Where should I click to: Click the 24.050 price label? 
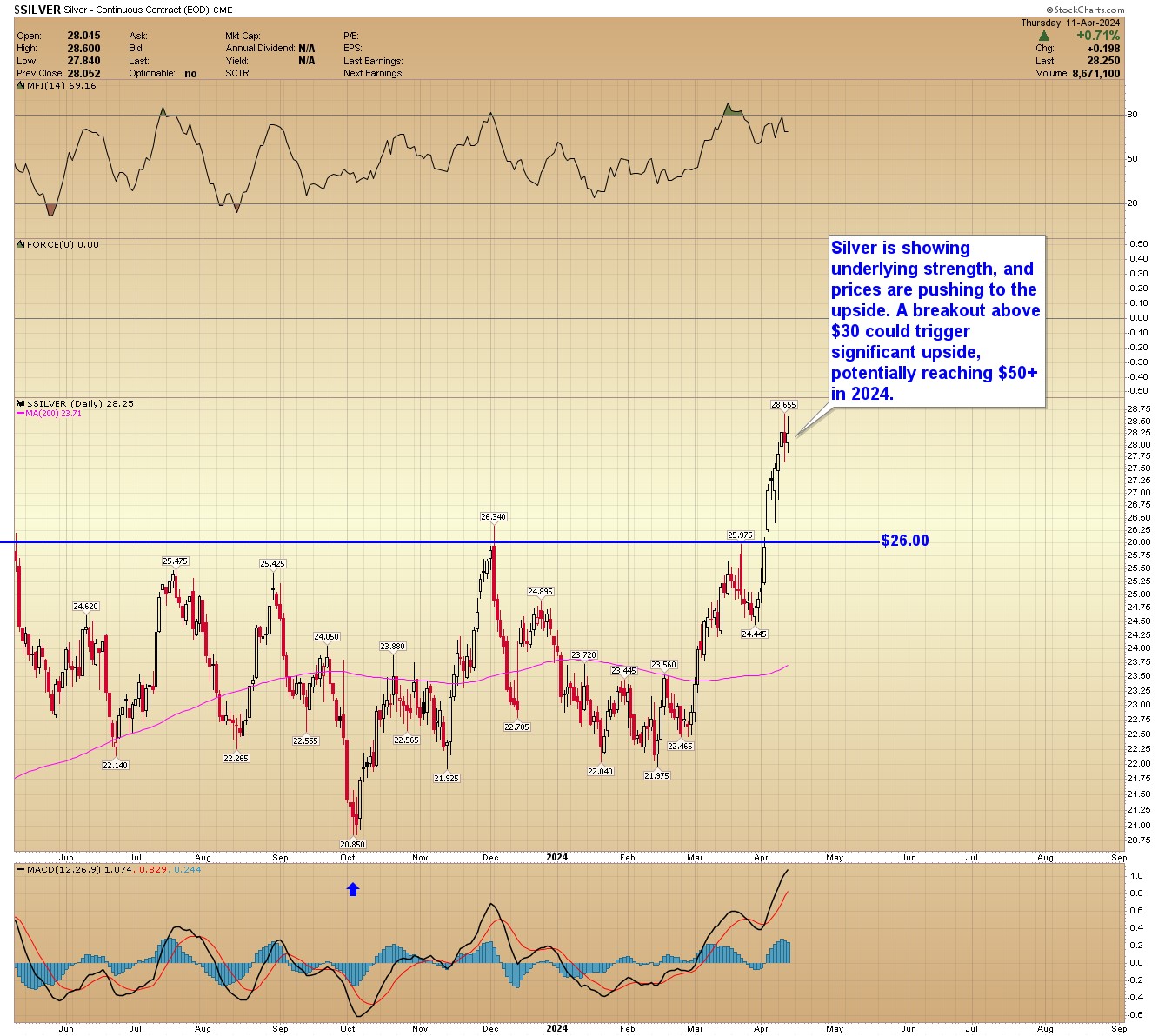point(326,637)
